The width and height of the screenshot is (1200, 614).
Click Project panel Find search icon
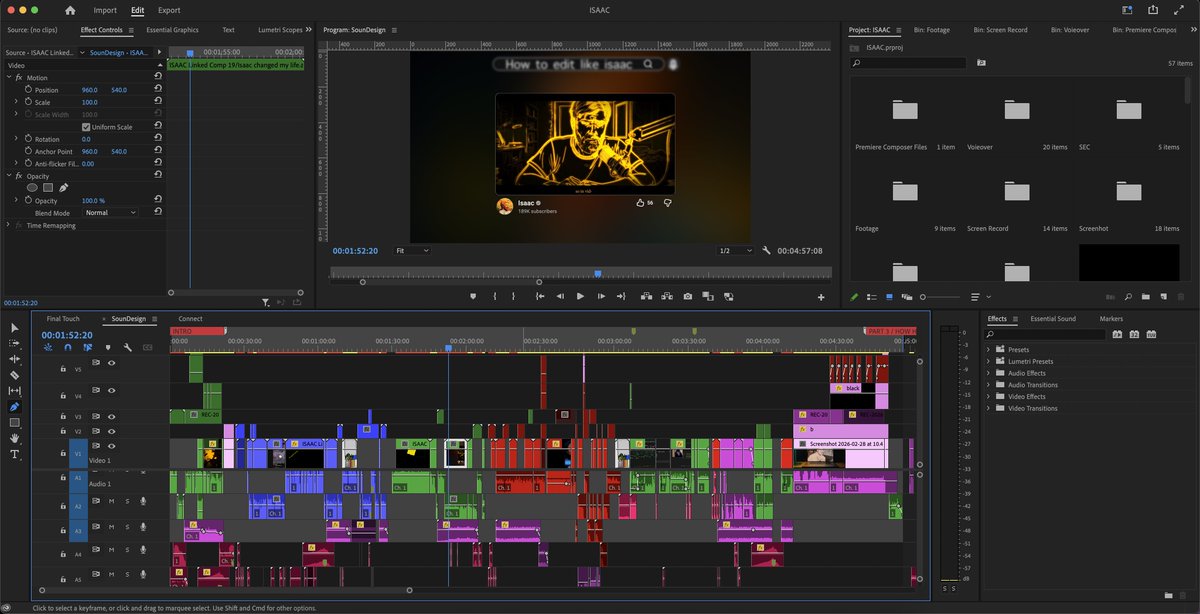point(1130,297)
